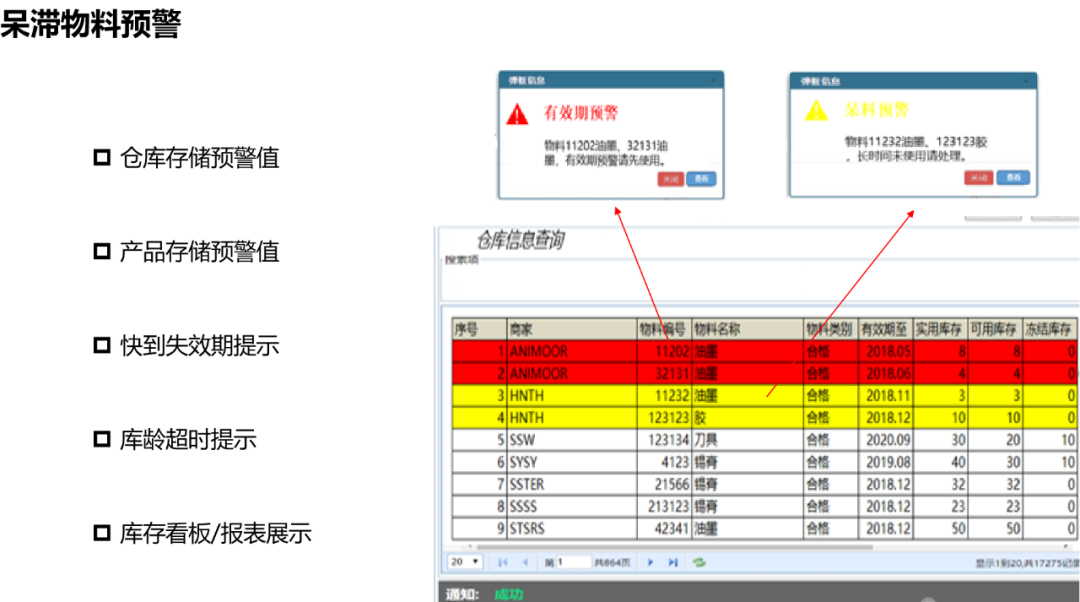Image resolution: width=1080 pixels, height=602 pixels.
Task: Sort by 商家 column header
Action: [x=572, y=329]
